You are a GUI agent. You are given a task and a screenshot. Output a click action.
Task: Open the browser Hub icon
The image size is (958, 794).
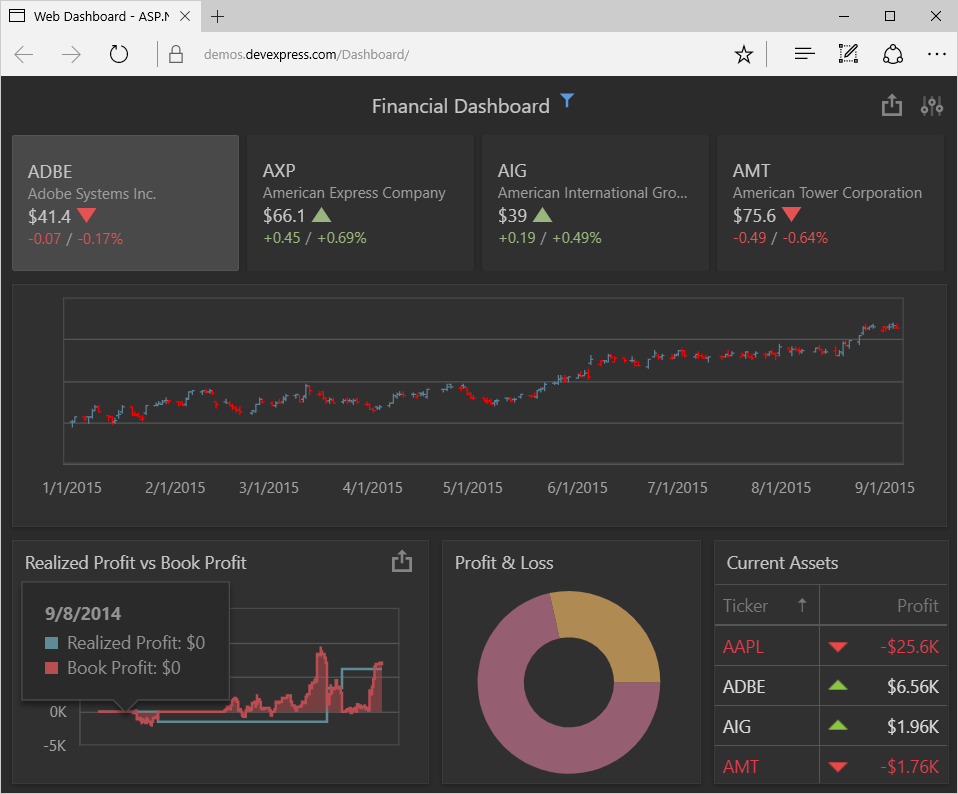click(804, 54)
